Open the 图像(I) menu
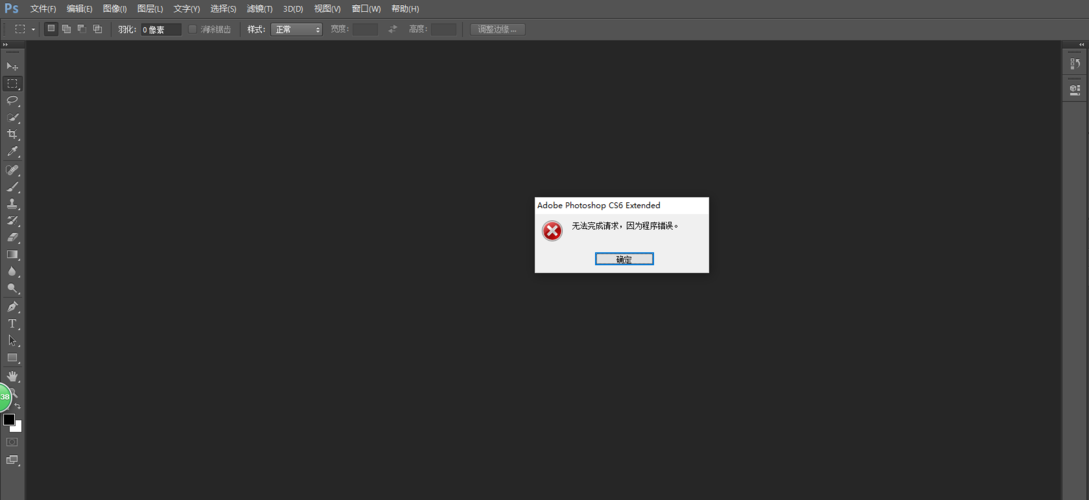1089x500 pixels. click(x=115, y=9)
